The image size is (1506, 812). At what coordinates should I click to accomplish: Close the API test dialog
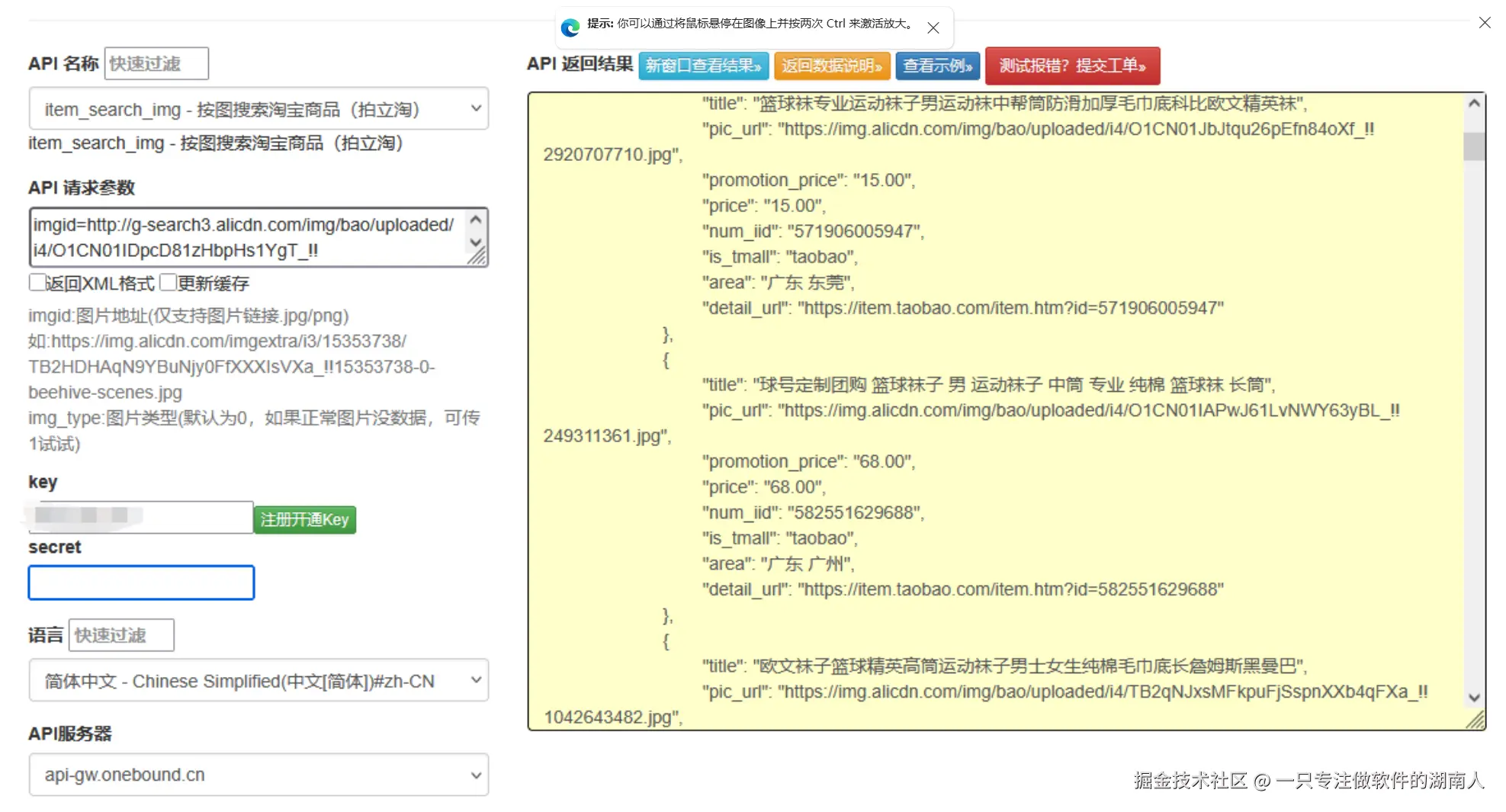tap(1484, 23)
